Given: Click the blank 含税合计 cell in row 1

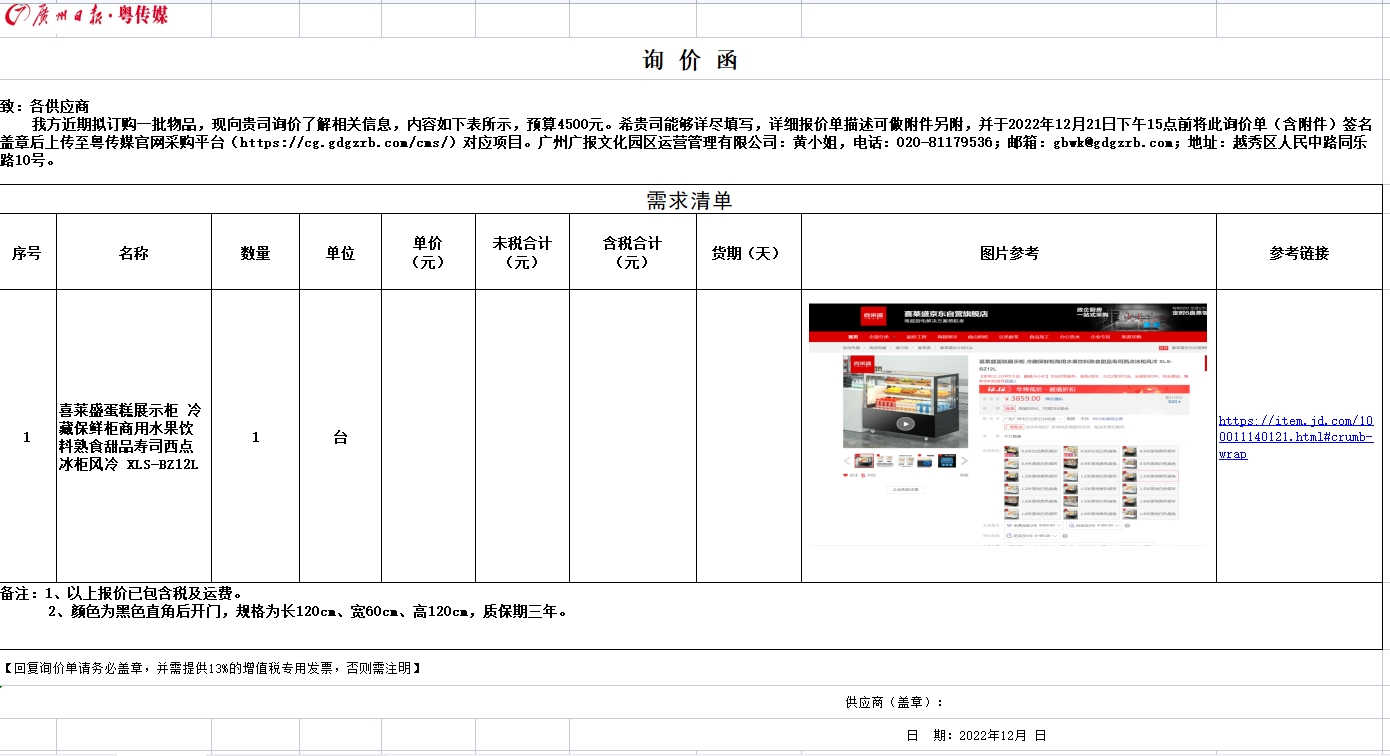Looking at the screenshot, I should (x=632, y=437).
